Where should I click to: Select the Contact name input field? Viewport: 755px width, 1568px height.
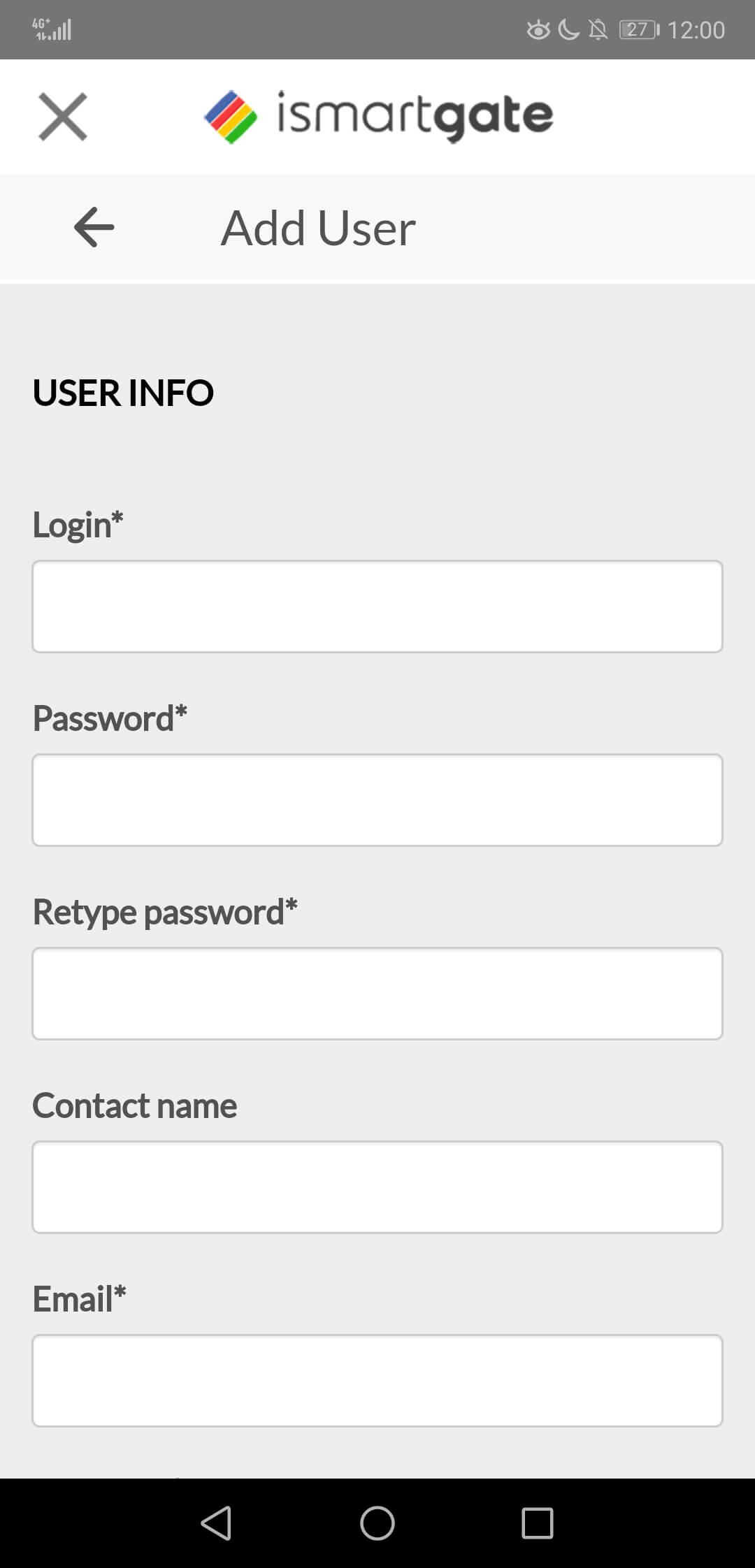click(x=377, y=1187)
